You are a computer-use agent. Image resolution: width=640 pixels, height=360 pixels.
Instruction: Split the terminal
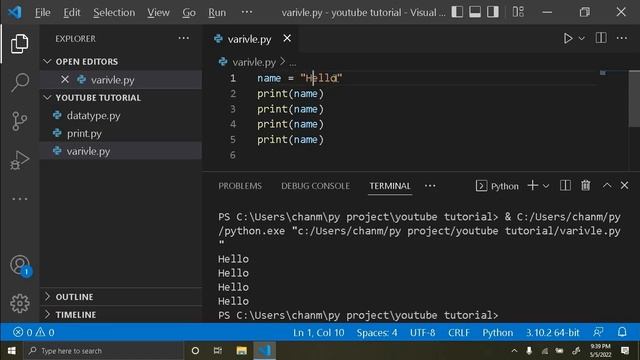[565, 185]
